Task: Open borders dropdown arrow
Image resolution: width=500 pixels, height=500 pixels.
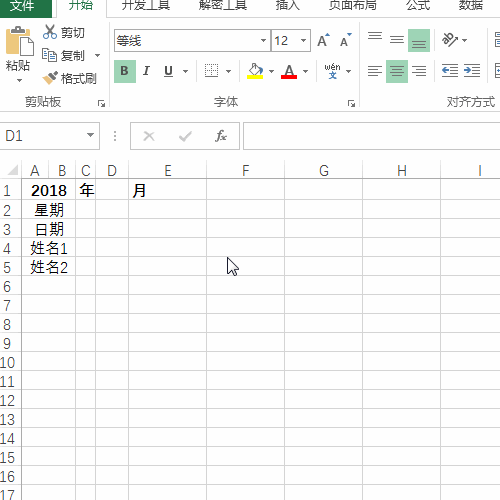Action: [x=228, y=71]
